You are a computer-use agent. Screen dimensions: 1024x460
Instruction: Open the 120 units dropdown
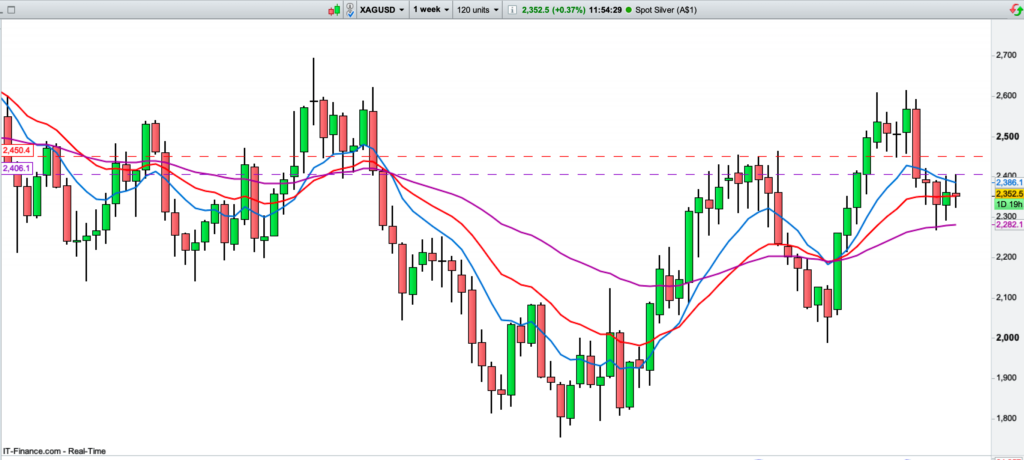coord(478,9)
